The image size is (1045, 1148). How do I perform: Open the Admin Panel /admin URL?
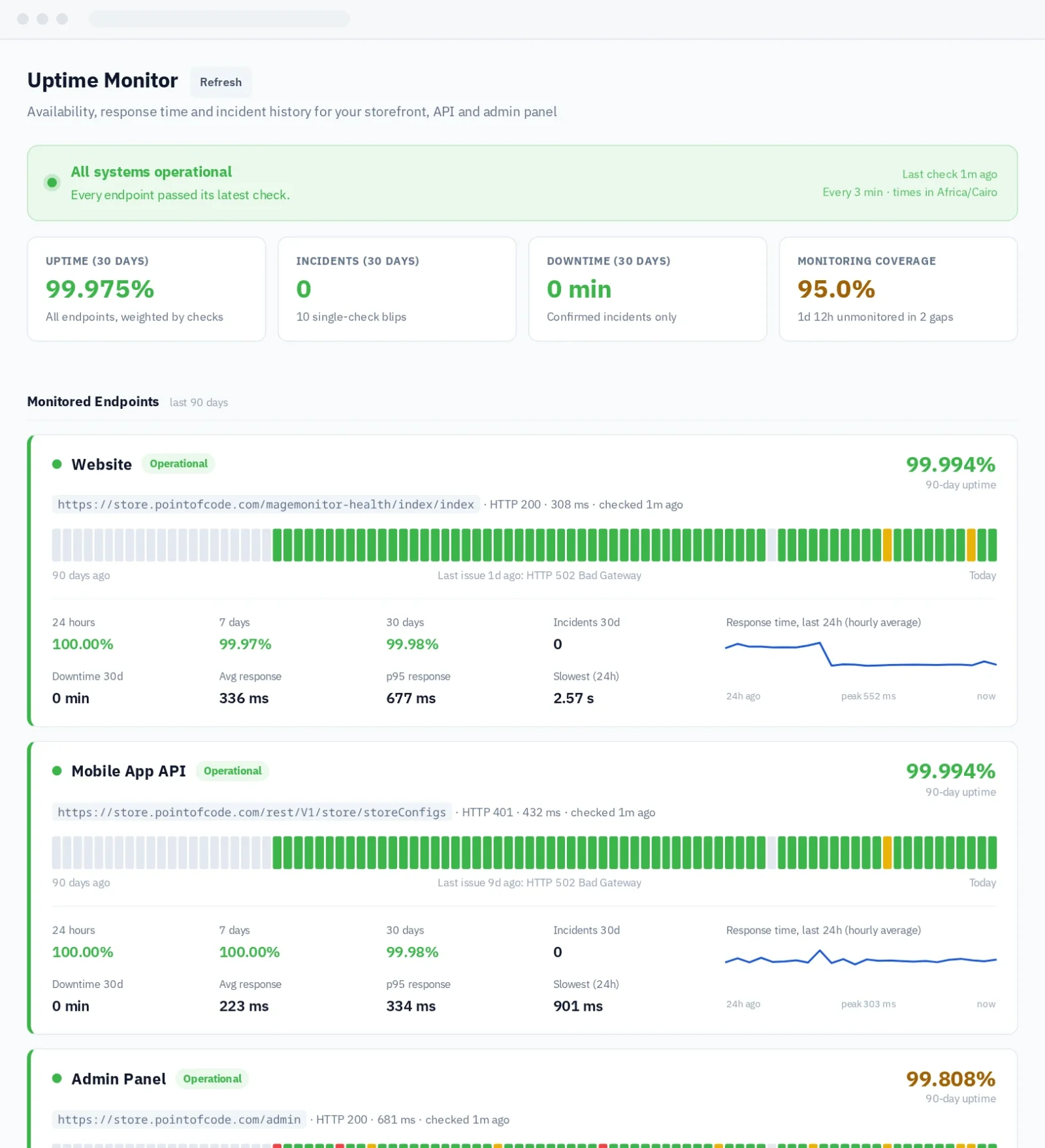(x=179, y=1120)
